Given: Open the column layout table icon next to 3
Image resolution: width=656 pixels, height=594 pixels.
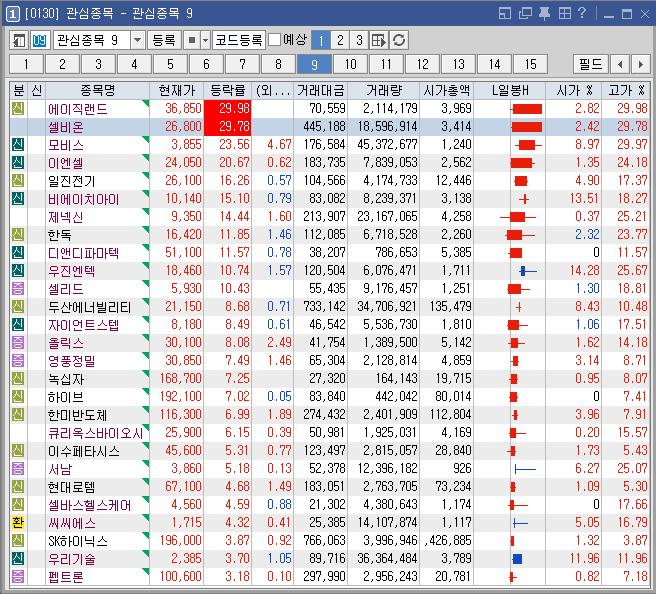Looking at the screenshot, I should click(x=379, y=41).
